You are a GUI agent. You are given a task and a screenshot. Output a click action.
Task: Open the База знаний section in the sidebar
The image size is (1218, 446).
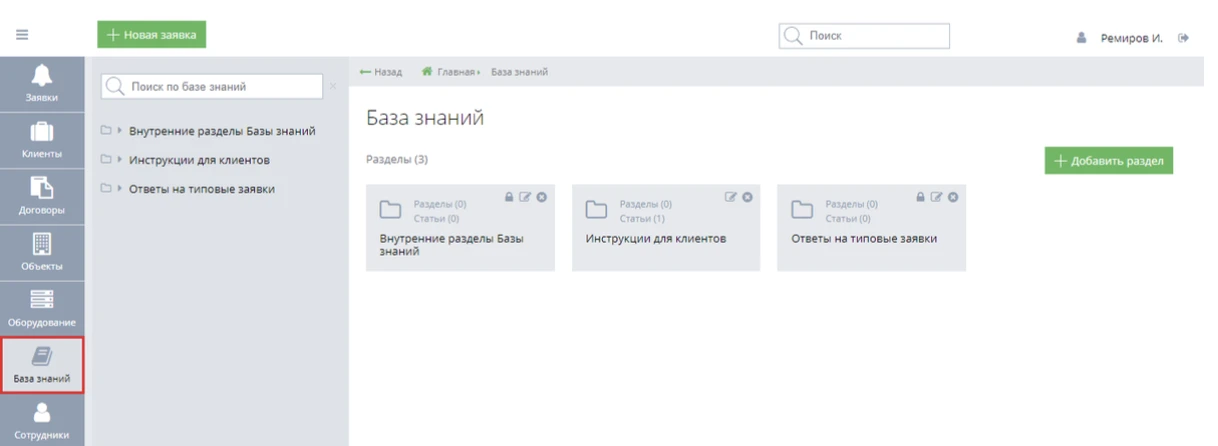coord(42,364)
